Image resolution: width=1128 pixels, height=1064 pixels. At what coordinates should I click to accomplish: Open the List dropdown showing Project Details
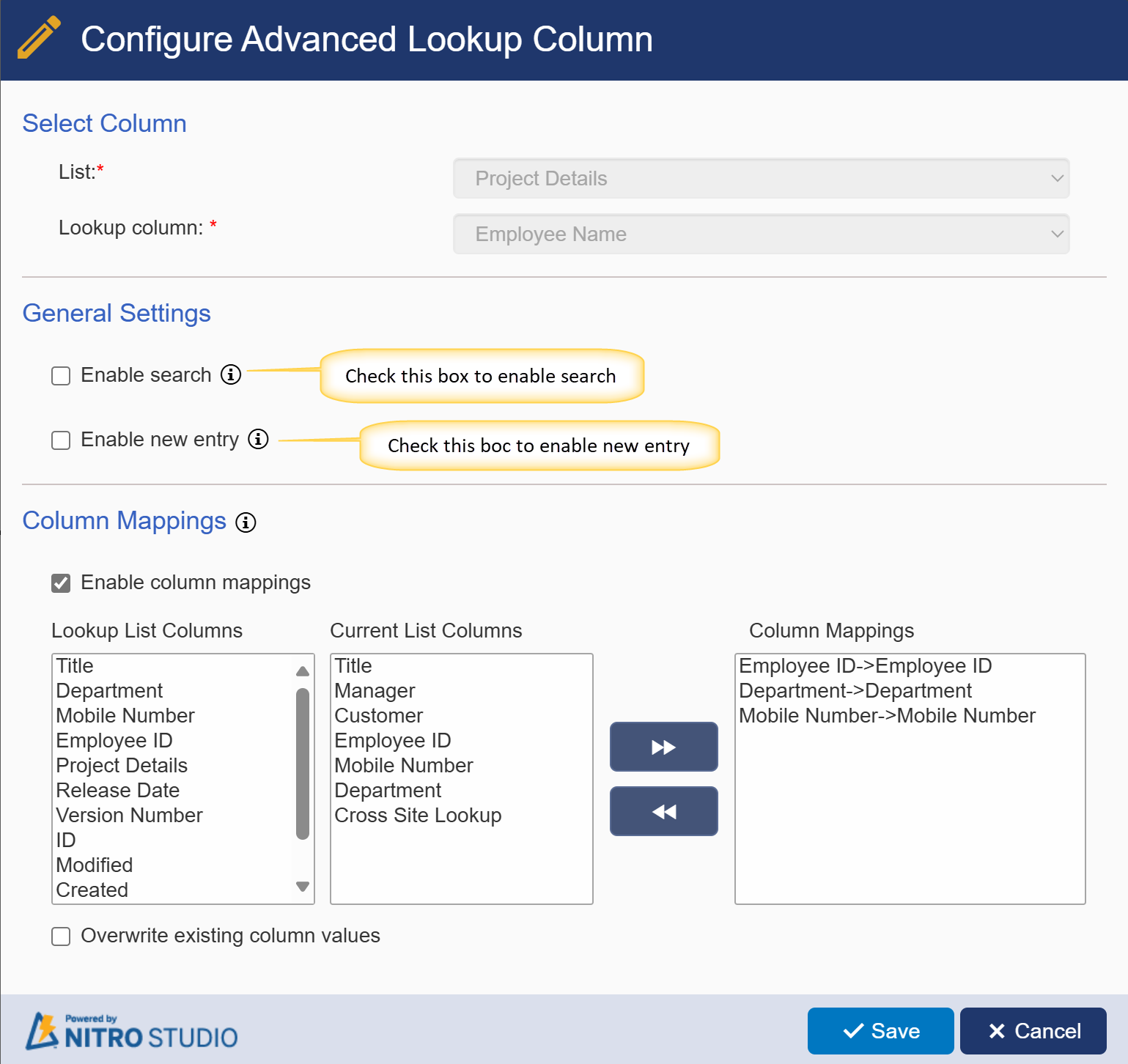tap(762, 178)
